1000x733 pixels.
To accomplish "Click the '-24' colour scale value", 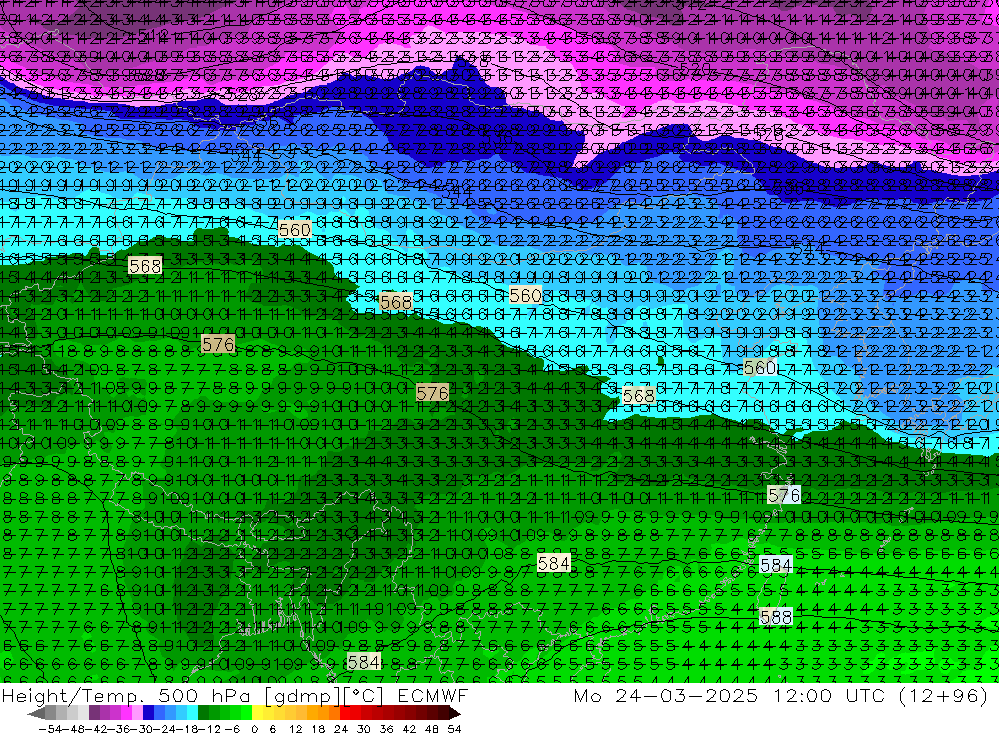I will pyautogui.click(x=165, y=729).
